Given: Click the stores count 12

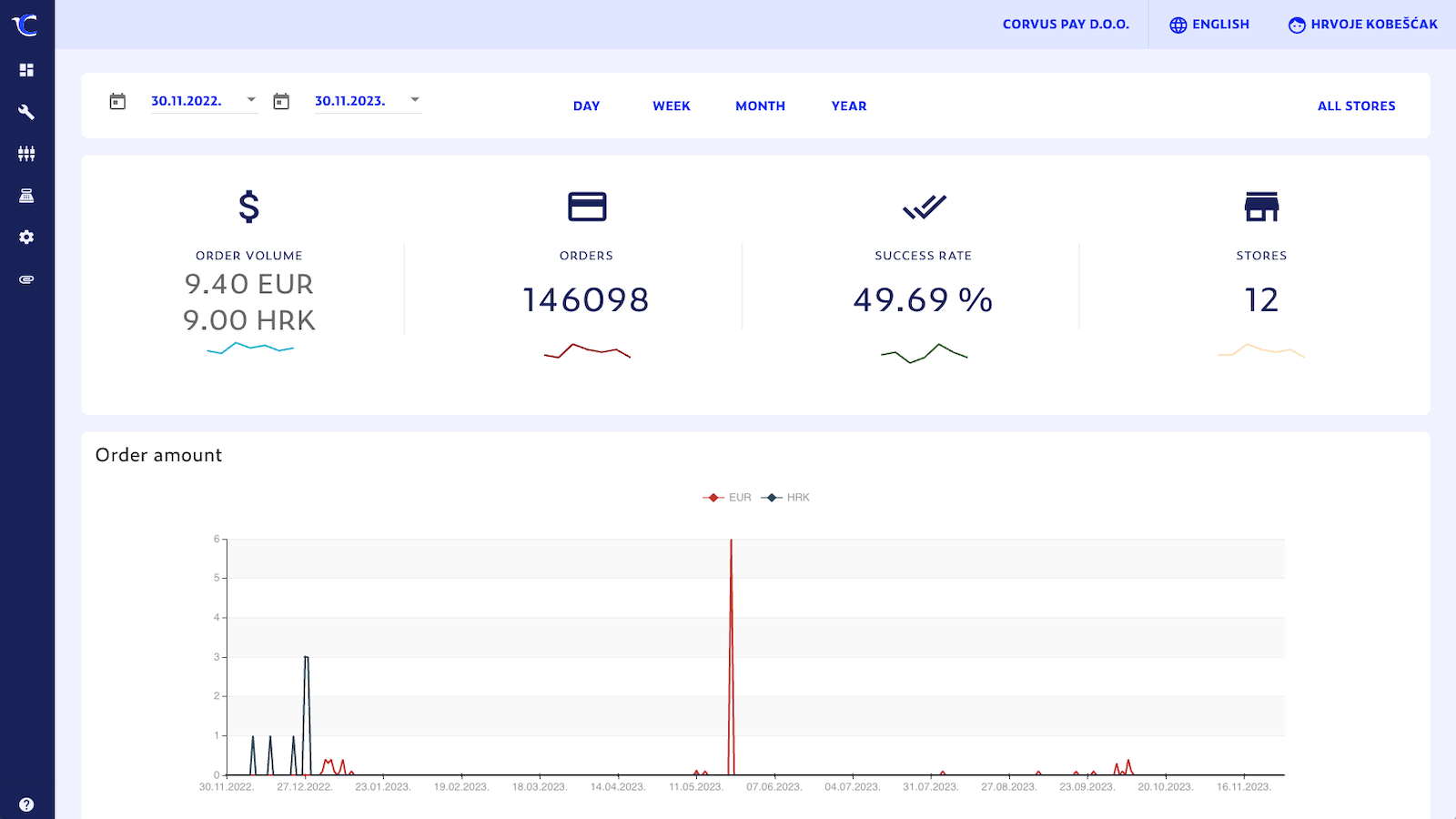Looking at the screenshot, I should (1261, 300).
